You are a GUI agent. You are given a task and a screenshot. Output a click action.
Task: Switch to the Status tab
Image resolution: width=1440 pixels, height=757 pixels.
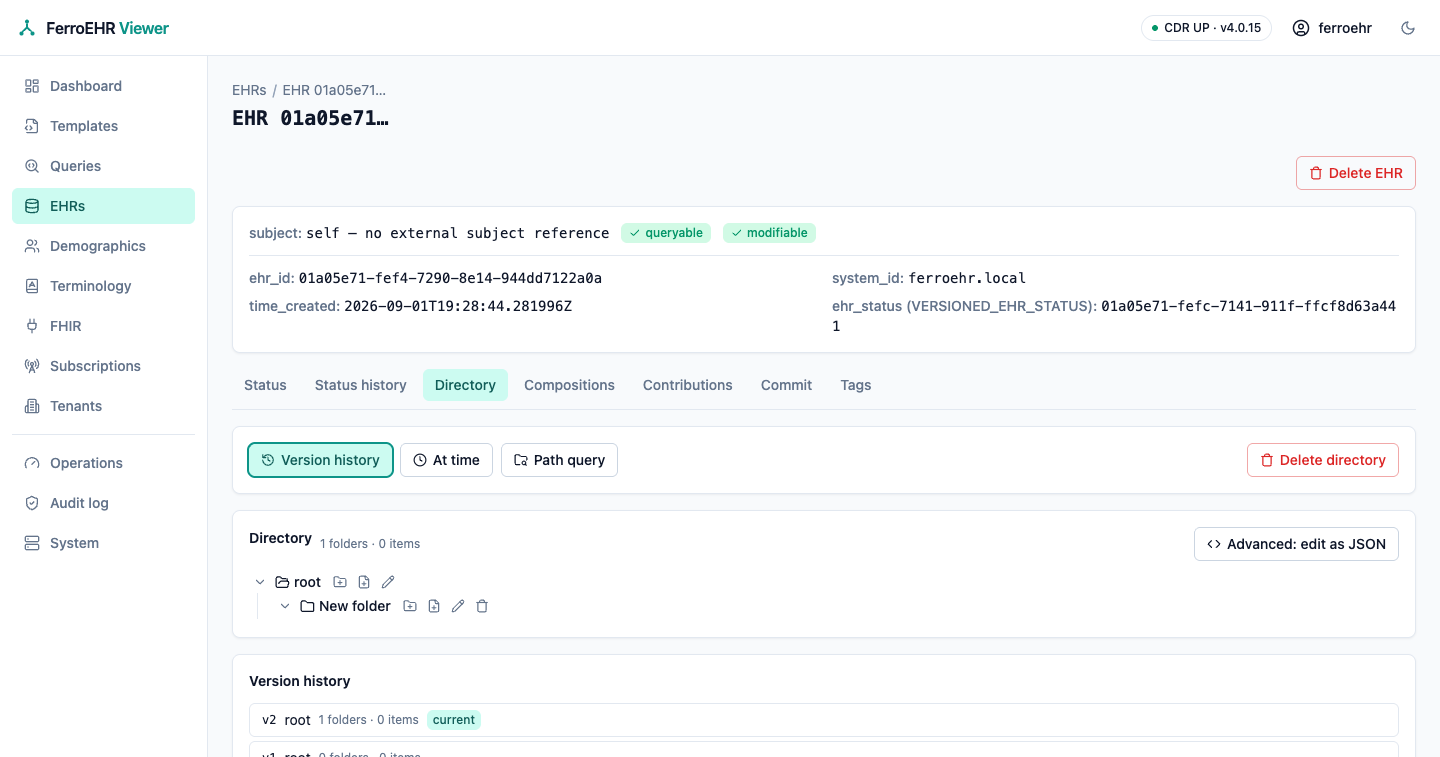pos(265,385)
